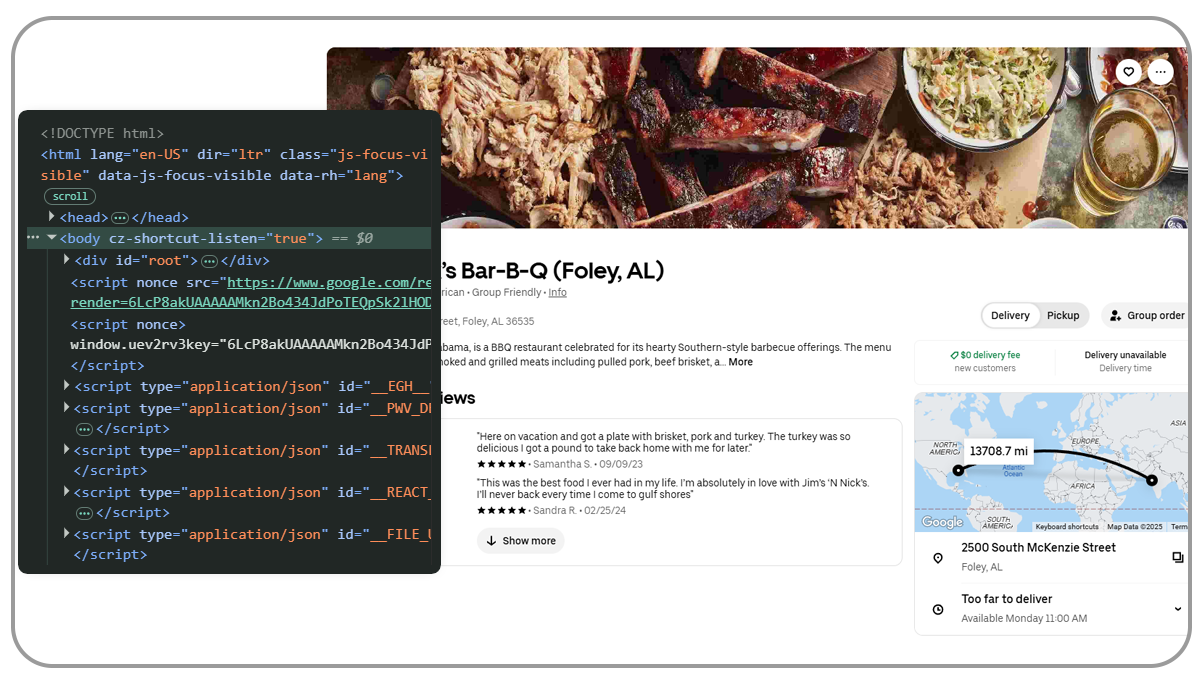Click the map marker over North America
This screenshot has width=1202, height=684.
click(x=958, y=470)
